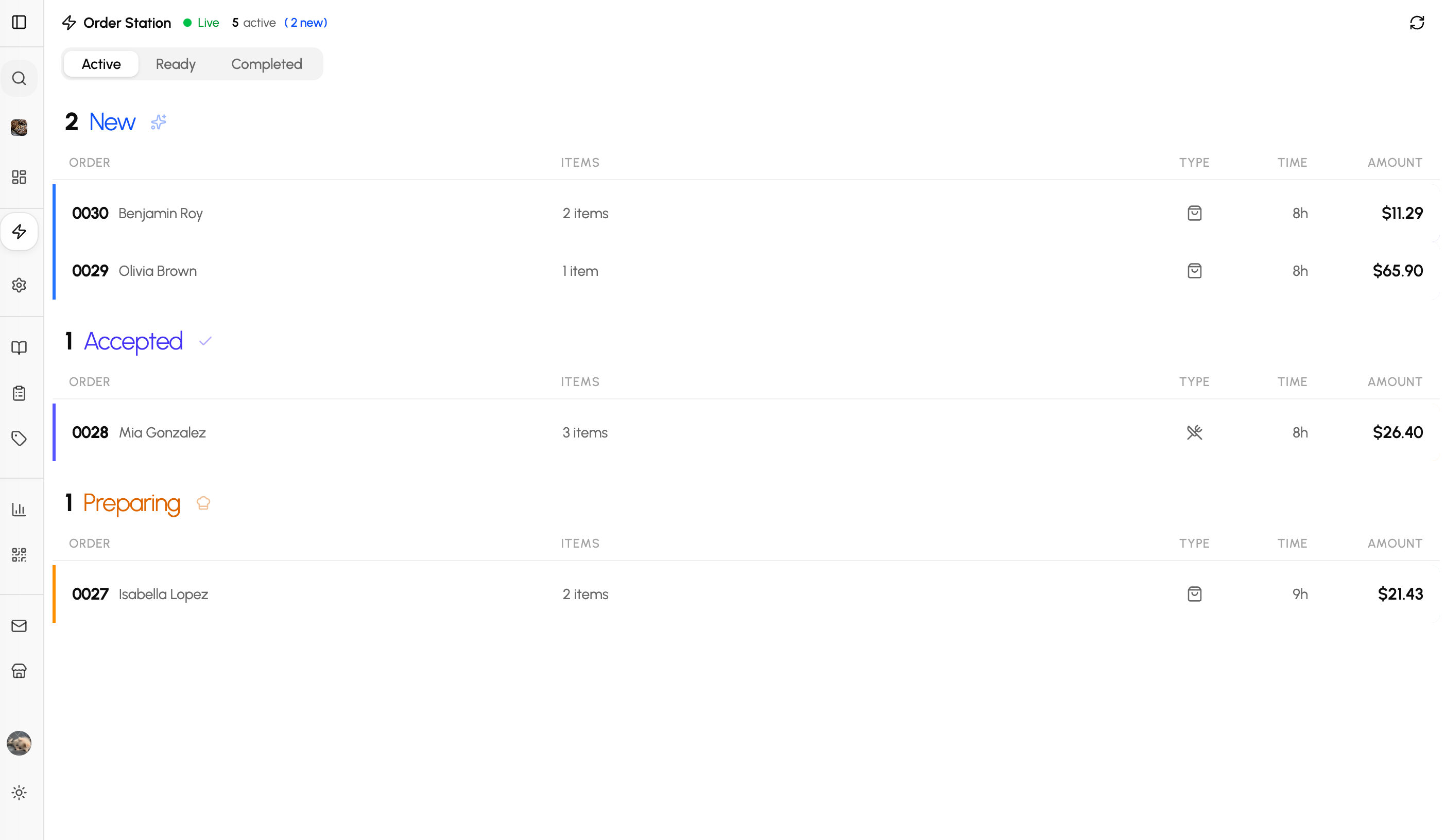This screenshot has width=1445, height=840.
Task: Toggle the sidebar panel icon
Action: [x=19, y=22]
